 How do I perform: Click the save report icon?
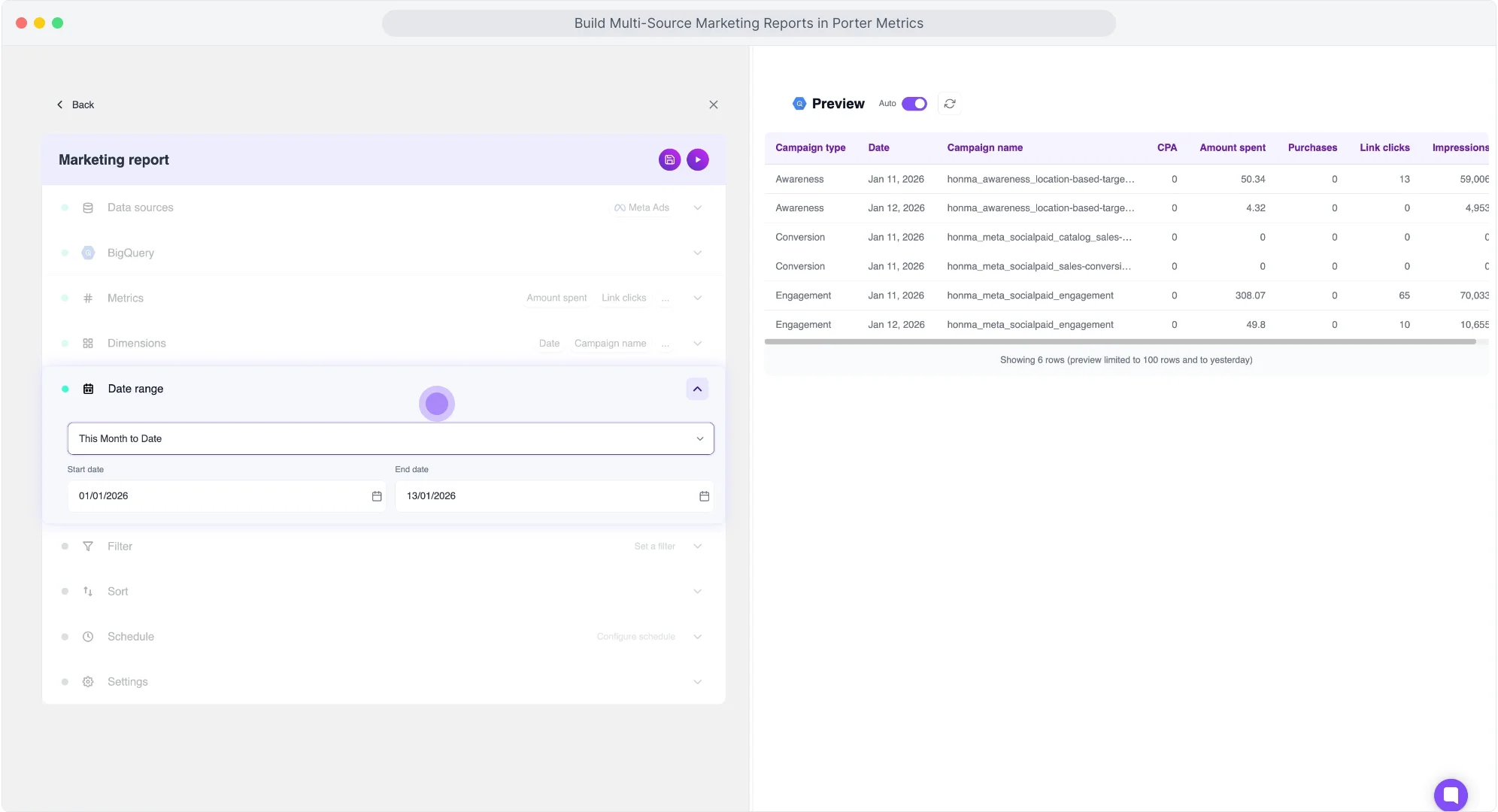pyautogui.click(x=669, y=159)
